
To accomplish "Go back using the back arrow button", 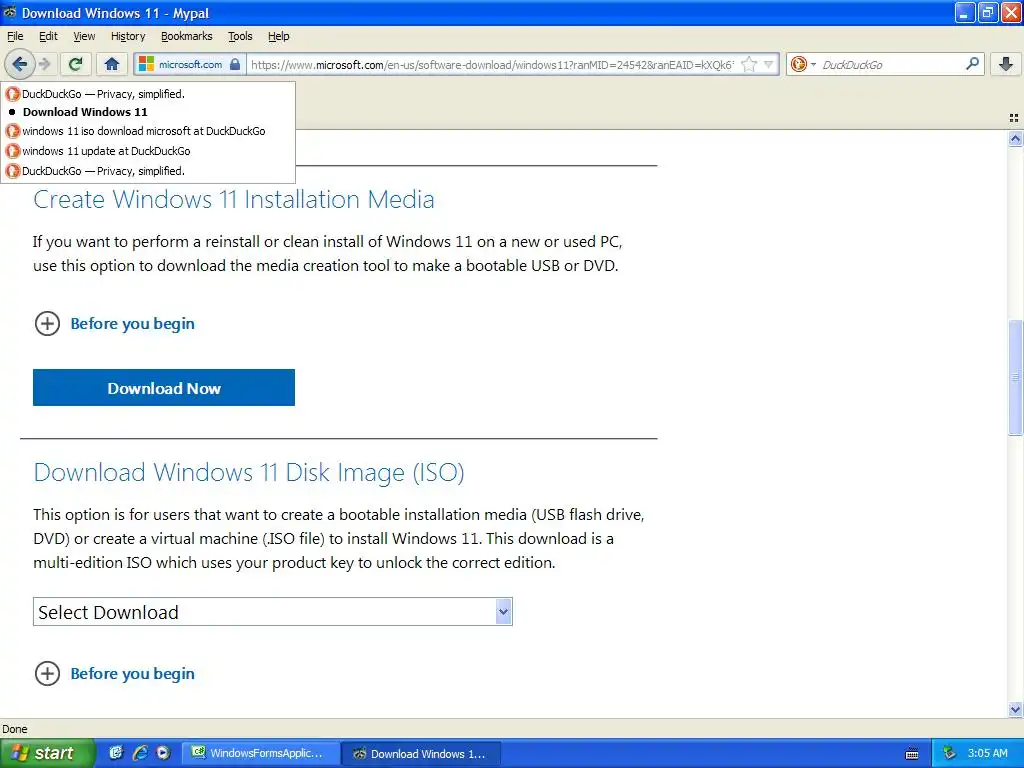I will click(x=20, y=64).
